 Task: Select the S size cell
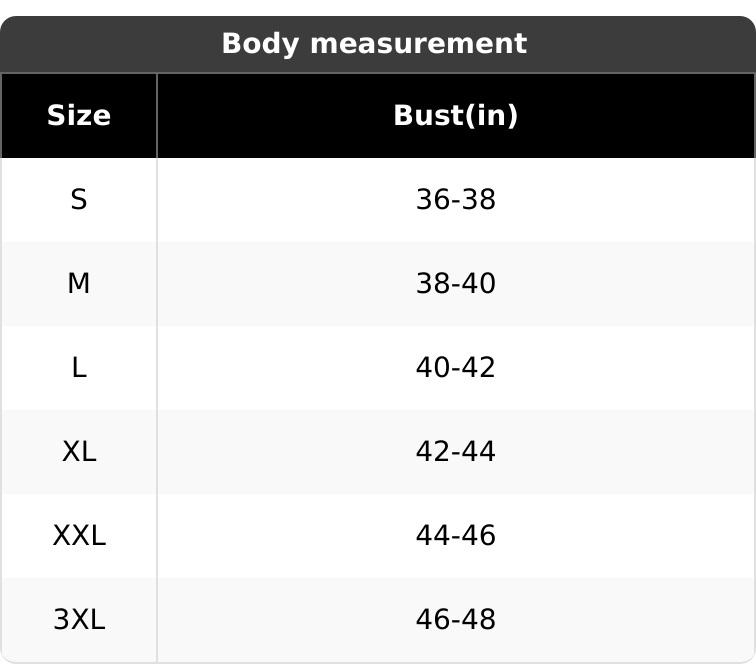pos(79,200)
